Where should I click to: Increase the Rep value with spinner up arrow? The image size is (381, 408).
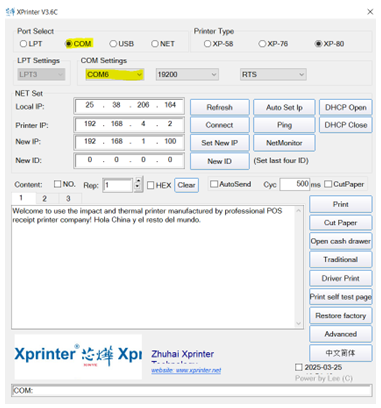[138, 181]
